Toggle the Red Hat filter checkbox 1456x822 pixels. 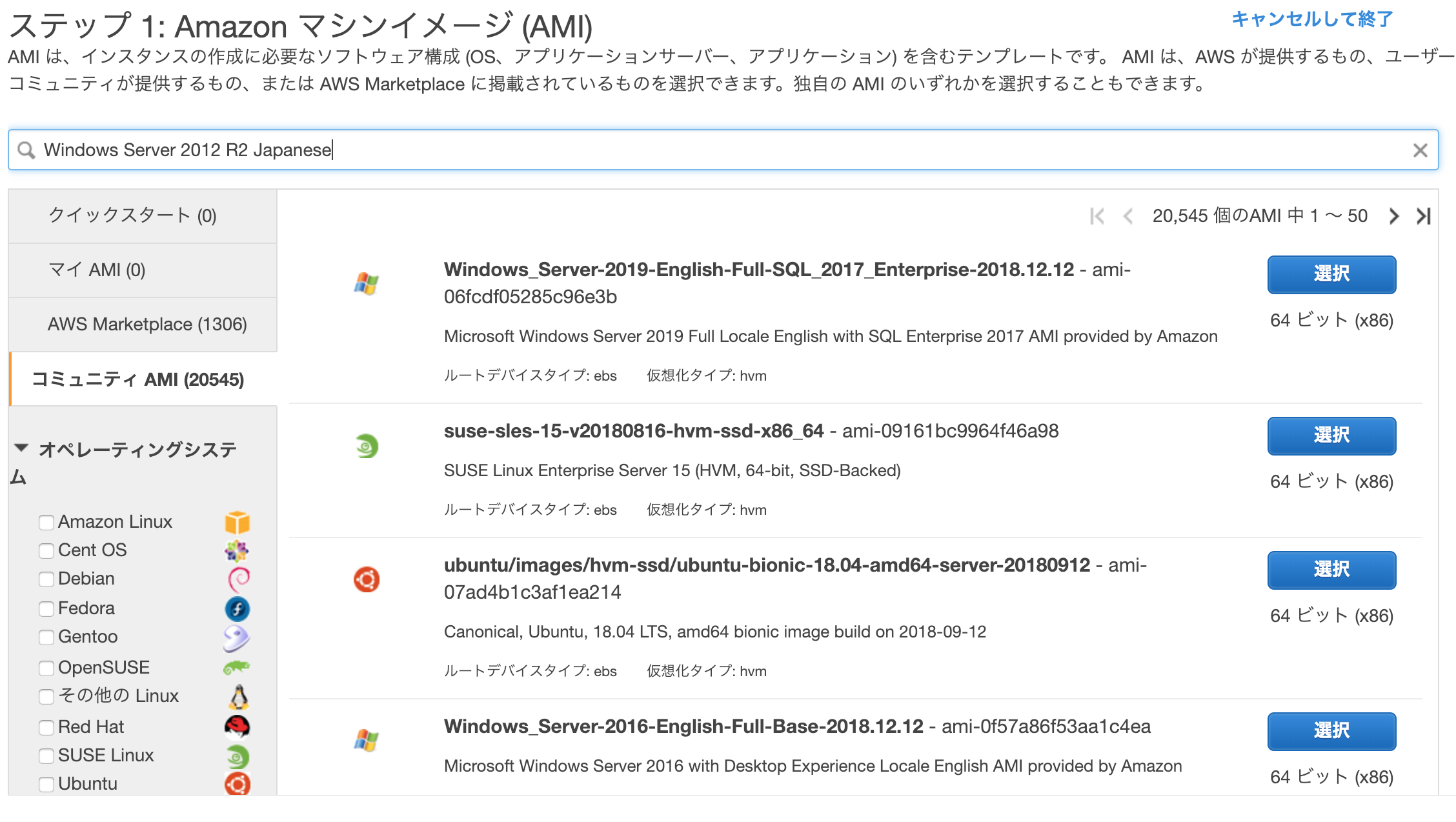coord(46,727)
